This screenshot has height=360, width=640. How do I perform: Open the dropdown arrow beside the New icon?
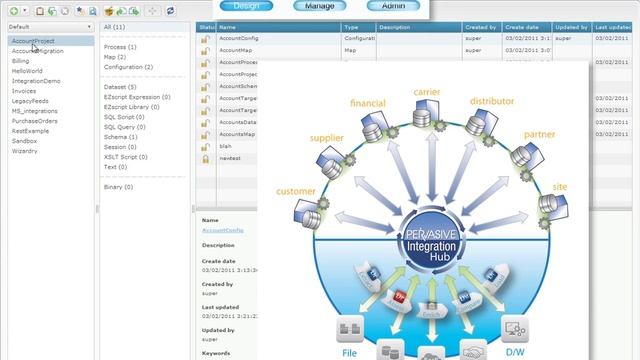tap(25, 11)
